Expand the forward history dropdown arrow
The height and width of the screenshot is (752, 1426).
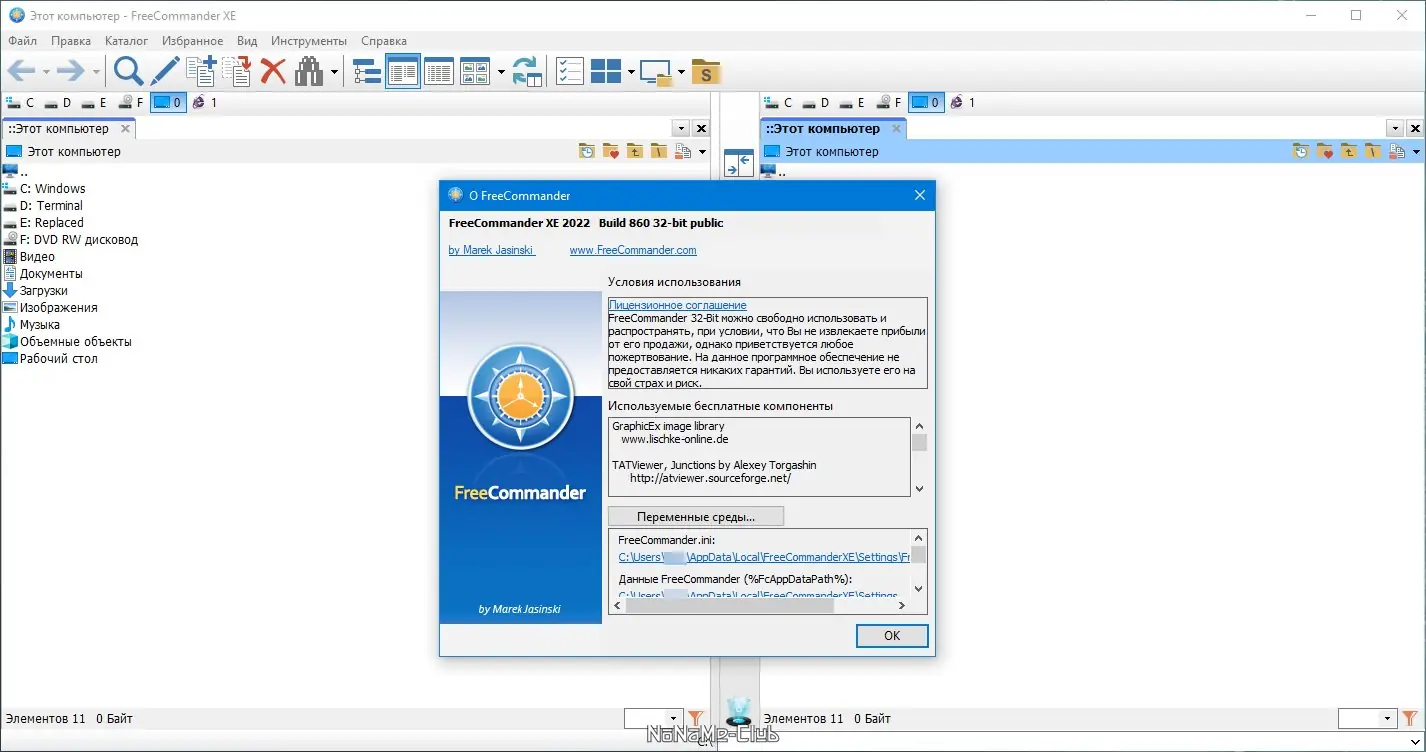pyautogui.click(x=96, y=72)
